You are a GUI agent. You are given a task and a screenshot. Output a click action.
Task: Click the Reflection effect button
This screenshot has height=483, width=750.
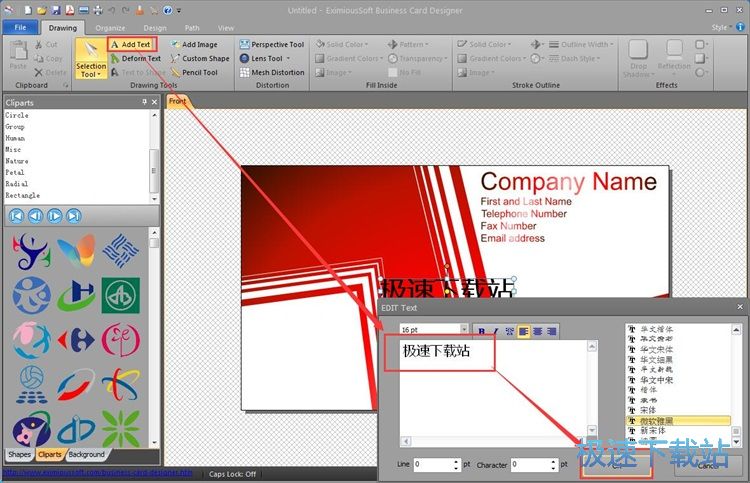tap(674, 59)
